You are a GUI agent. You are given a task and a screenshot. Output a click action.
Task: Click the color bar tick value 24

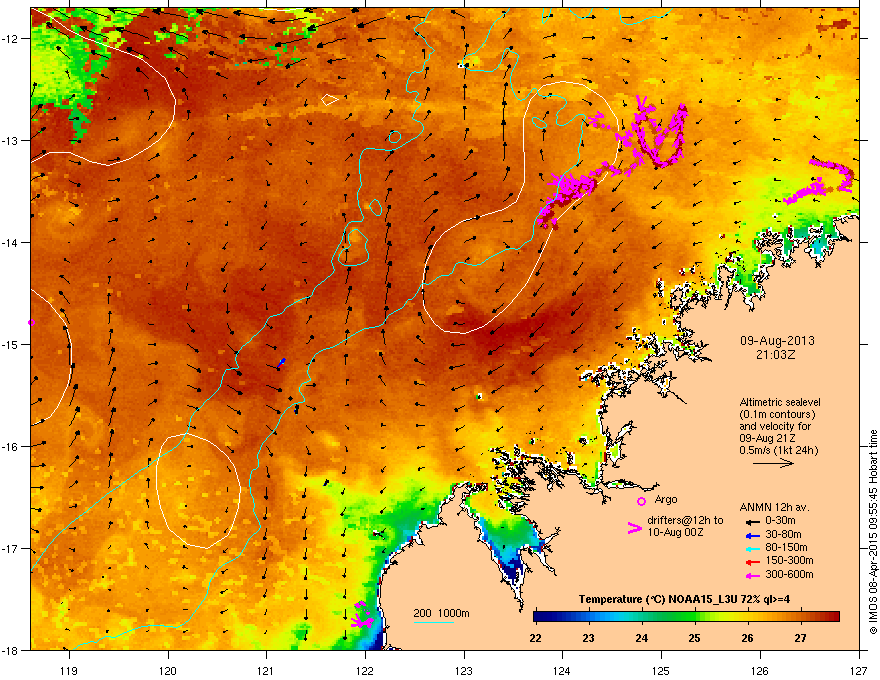click(641, 638)
